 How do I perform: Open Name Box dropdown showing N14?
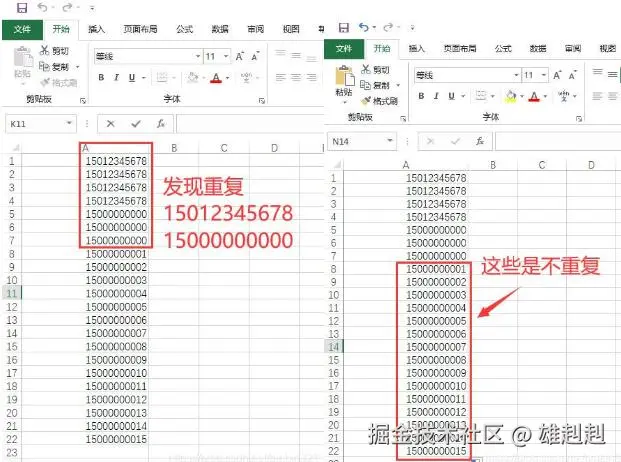click(390, 141)
